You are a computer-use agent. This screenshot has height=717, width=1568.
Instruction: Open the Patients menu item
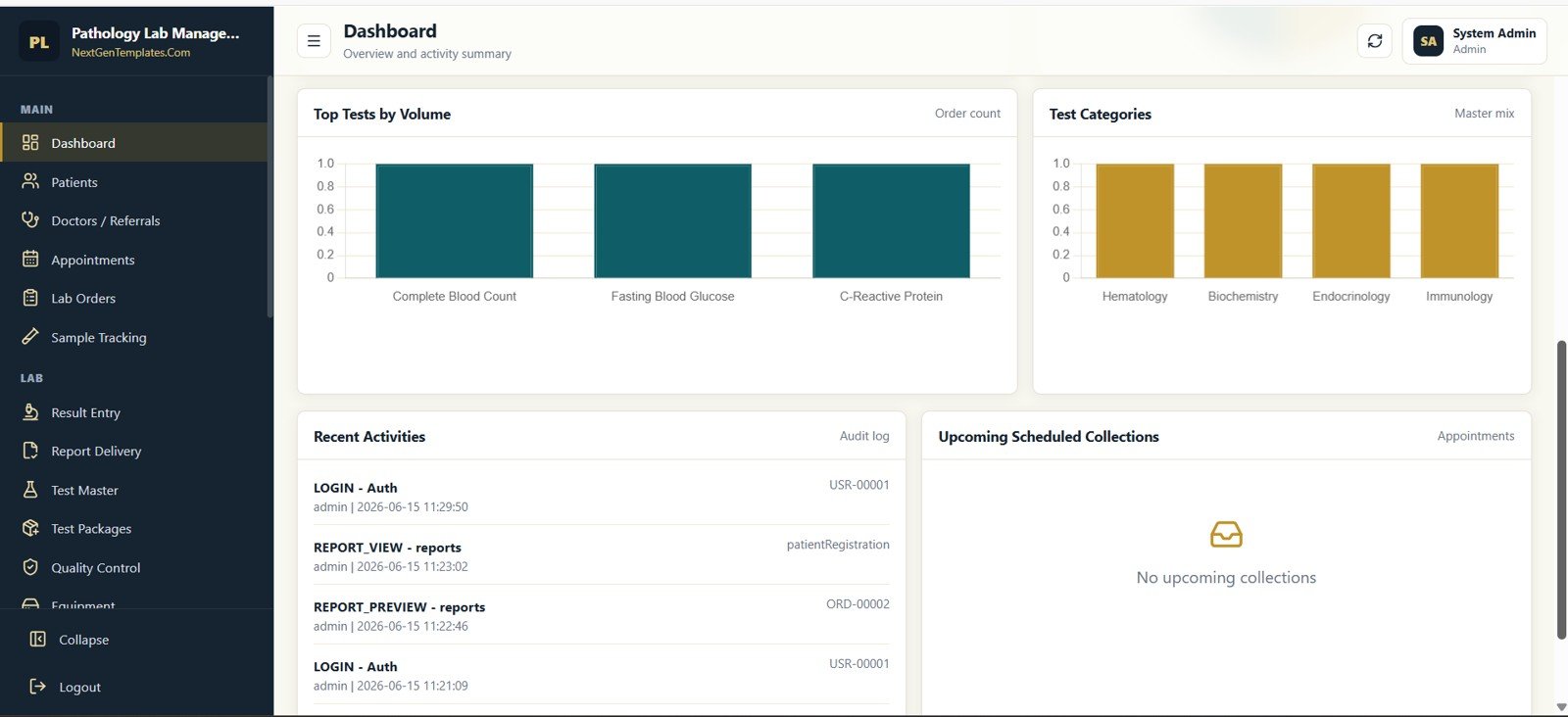[x=134, y=182]
